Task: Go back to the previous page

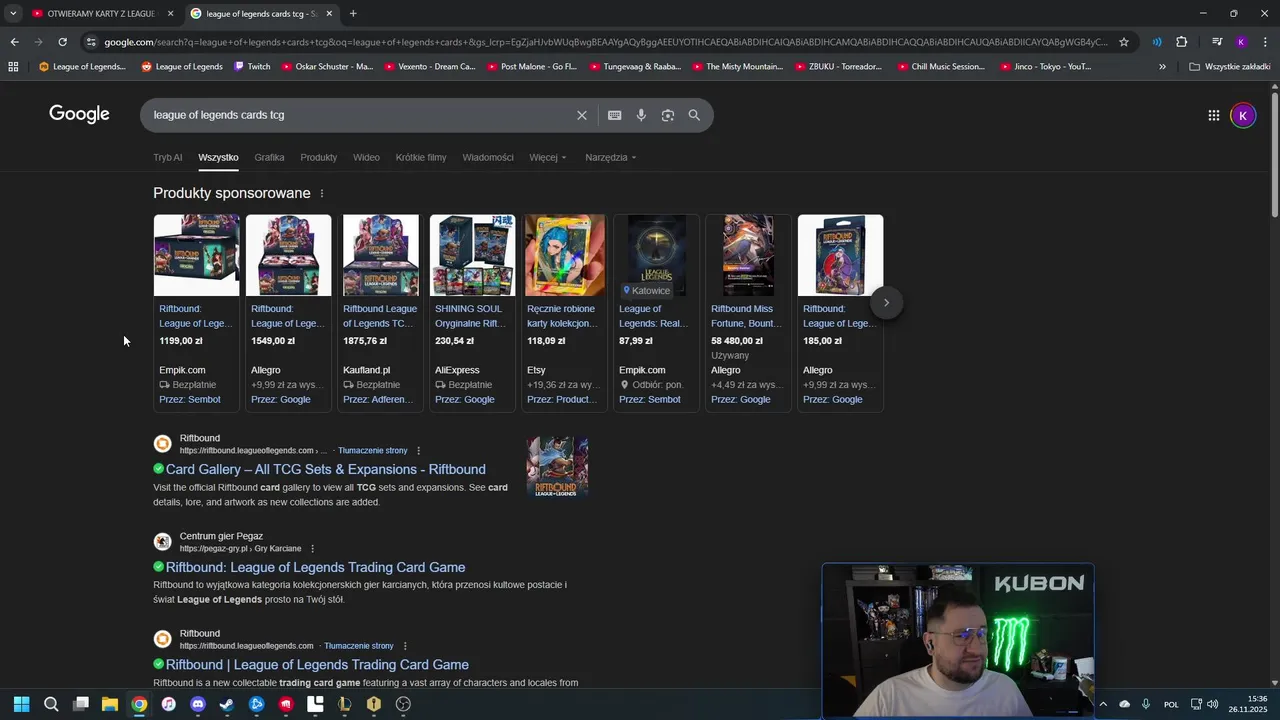Action: point(14,42)
